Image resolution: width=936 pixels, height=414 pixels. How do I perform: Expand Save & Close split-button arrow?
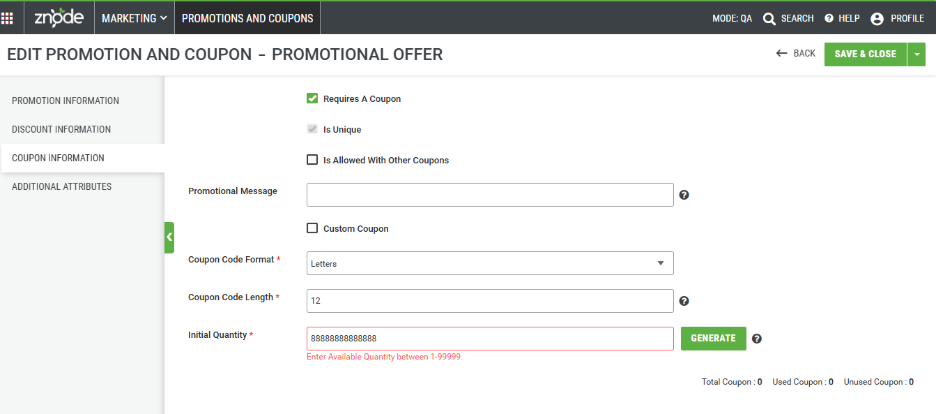pos(916,54)
